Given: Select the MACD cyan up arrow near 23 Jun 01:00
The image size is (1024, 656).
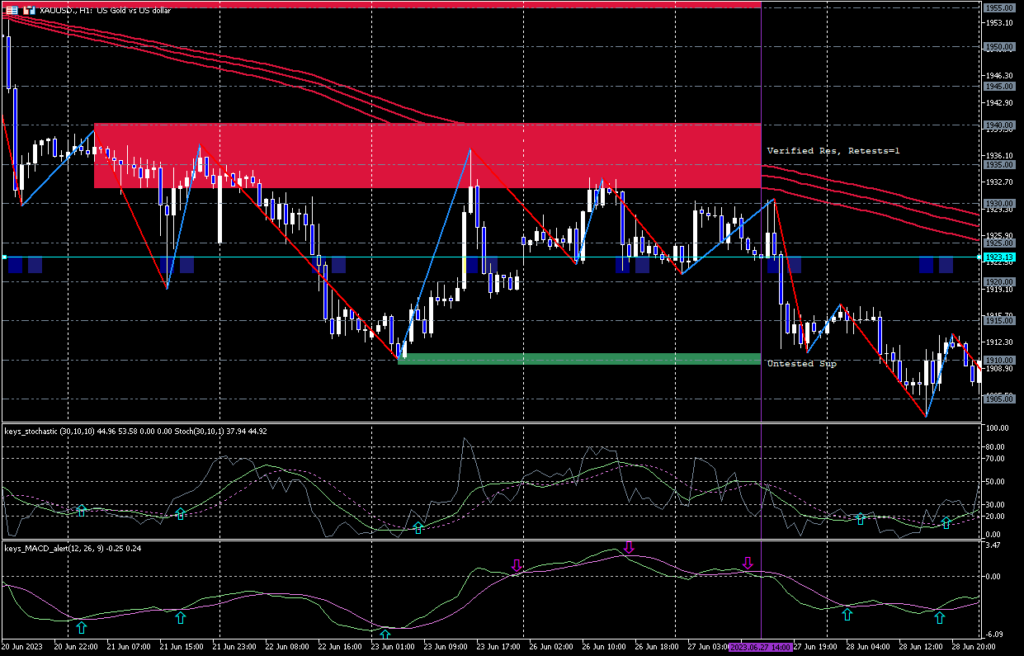Looking at the screenshot, I should point(386,633).
